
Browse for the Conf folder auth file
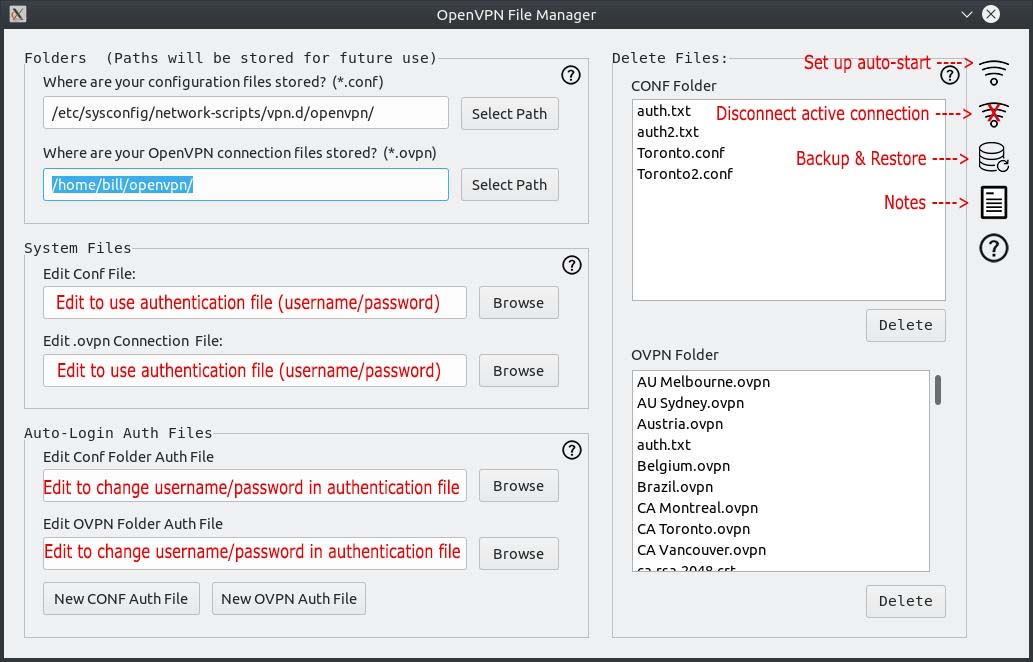pyautogui.click(x=518, y=485)
